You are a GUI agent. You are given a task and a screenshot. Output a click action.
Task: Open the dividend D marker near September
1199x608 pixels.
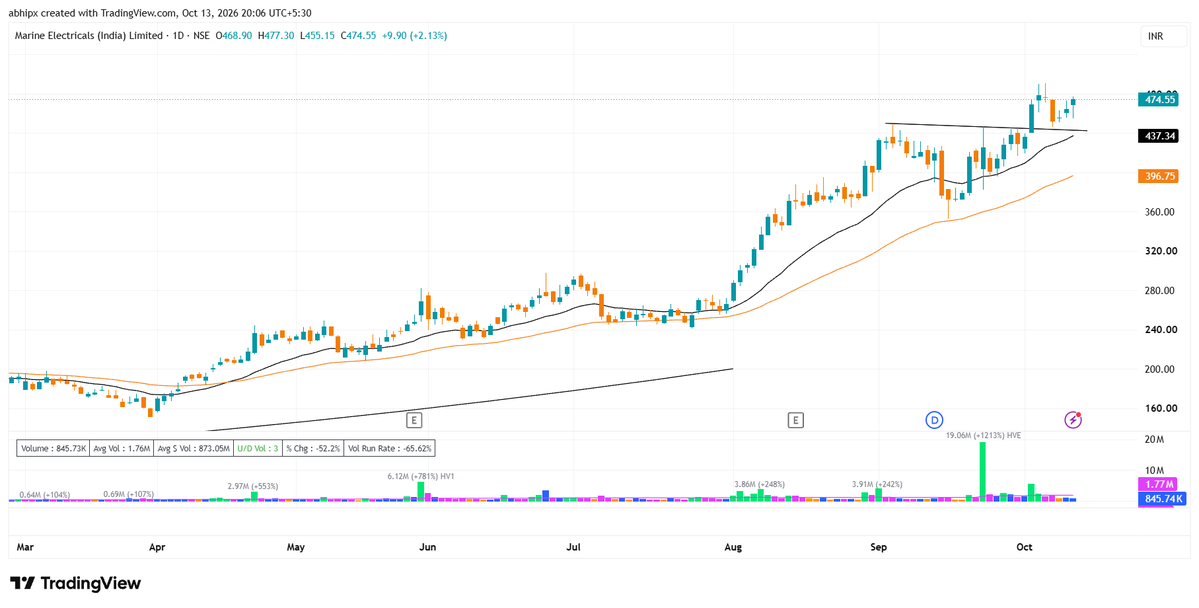pos(934,419)
